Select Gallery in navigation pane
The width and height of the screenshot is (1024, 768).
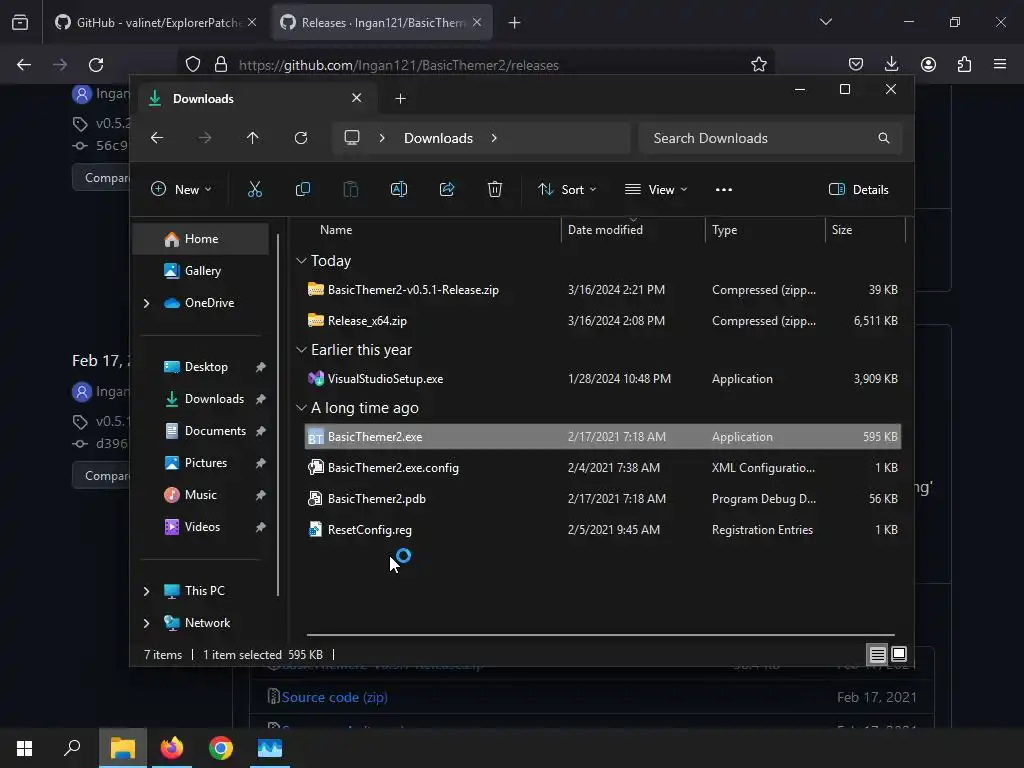[201, 271]
